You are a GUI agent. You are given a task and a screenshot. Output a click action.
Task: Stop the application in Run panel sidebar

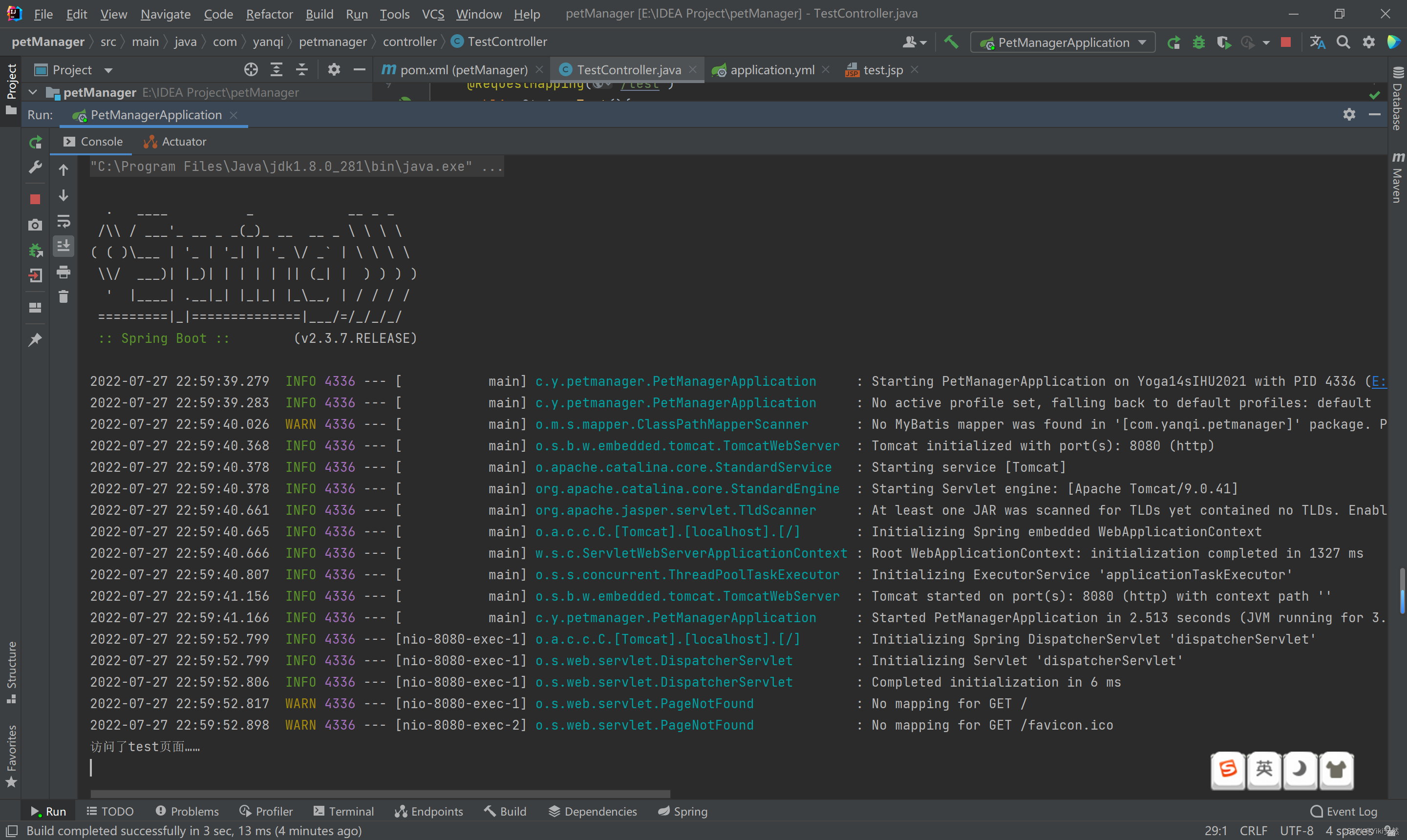35,199
